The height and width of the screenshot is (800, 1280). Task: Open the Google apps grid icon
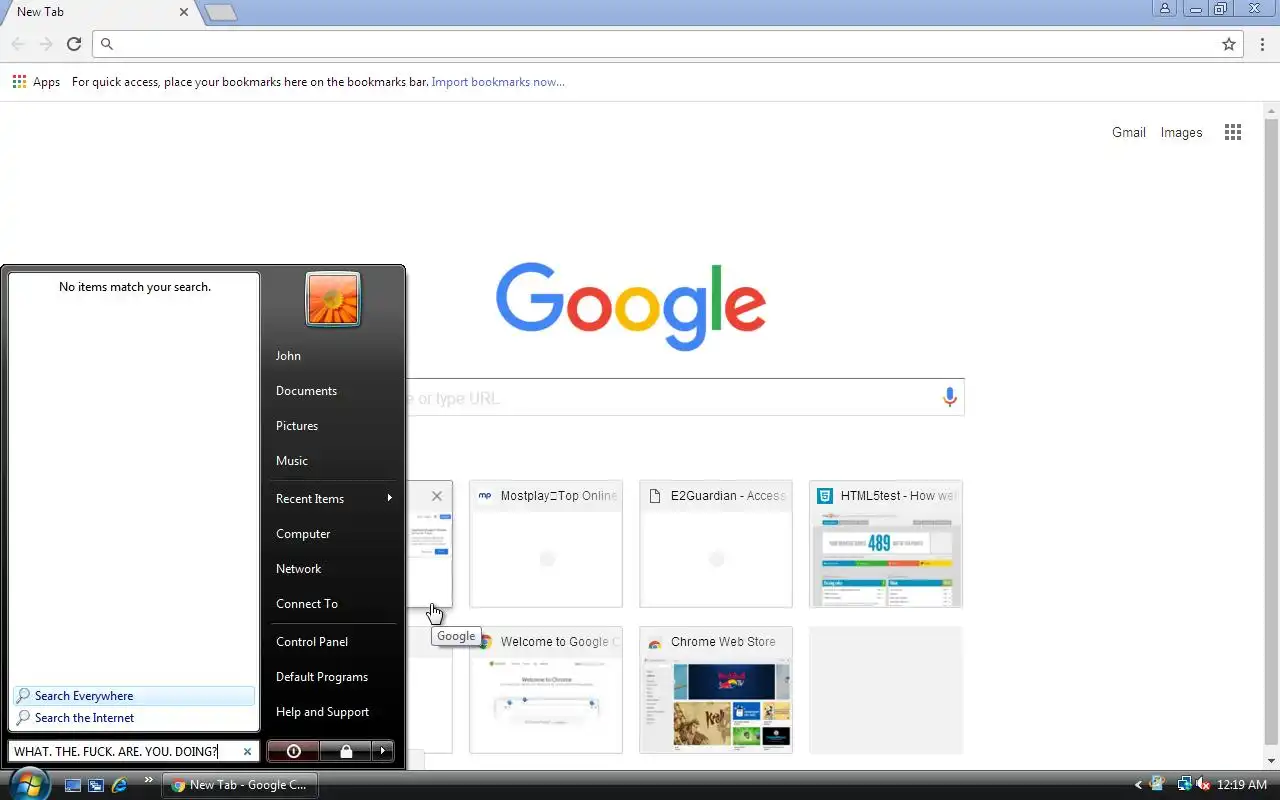coord(1233,132)
